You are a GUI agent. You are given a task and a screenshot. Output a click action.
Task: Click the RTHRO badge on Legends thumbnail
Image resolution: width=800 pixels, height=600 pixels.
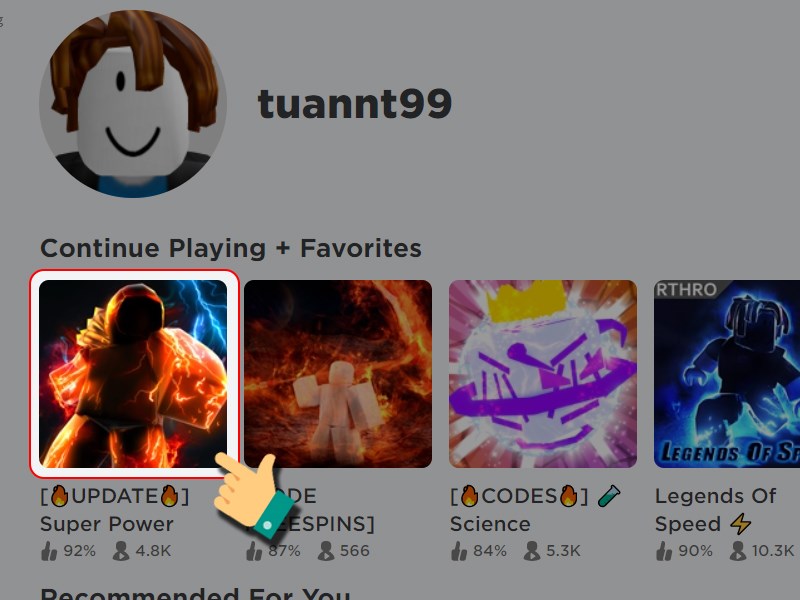coord(687,289)
